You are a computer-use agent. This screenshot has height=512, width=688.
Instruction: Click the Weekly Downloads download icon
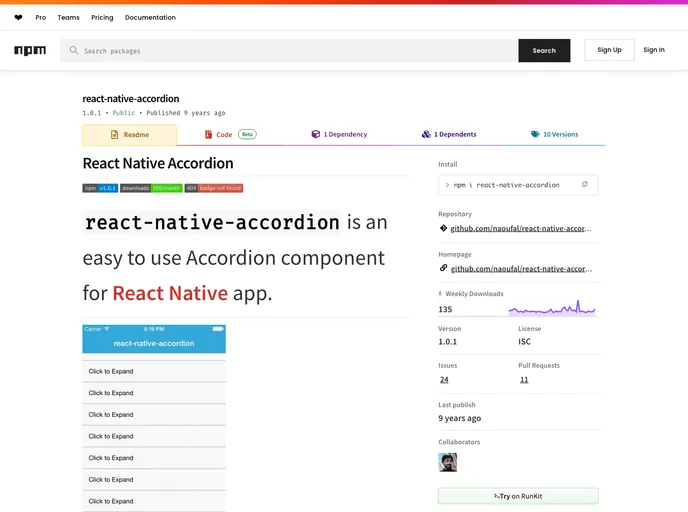pos(440,294)
